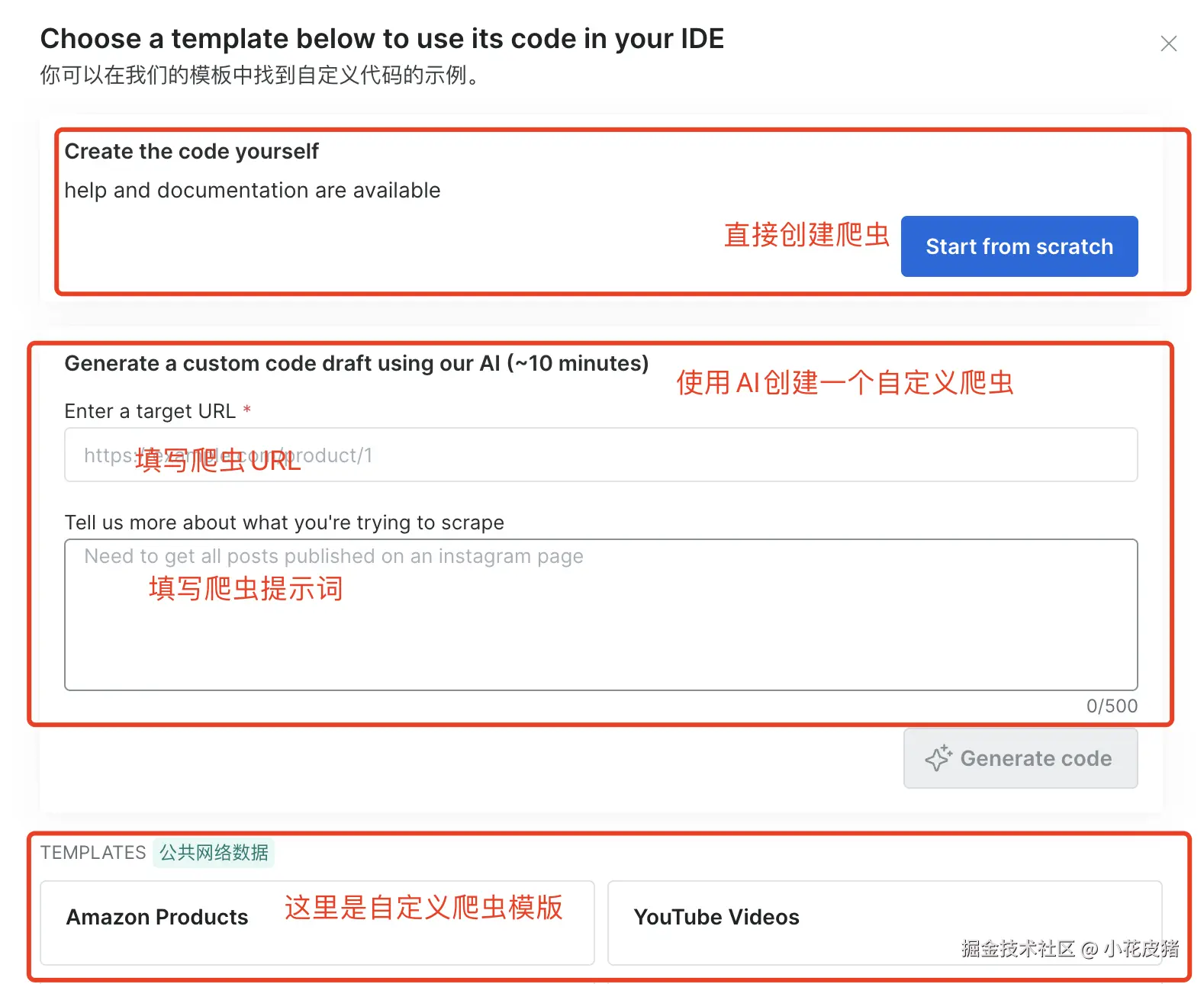Click the "help and documentation are available" text

coord(252,190)
